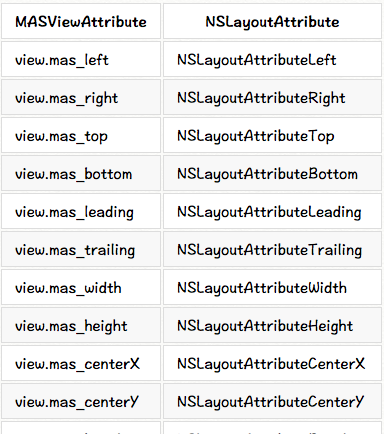This screenshot has width=384, height=434.
Task: Click the NSLayoutAttributeBottom entry
Action: pyautogui.click(x=272, y=173)
